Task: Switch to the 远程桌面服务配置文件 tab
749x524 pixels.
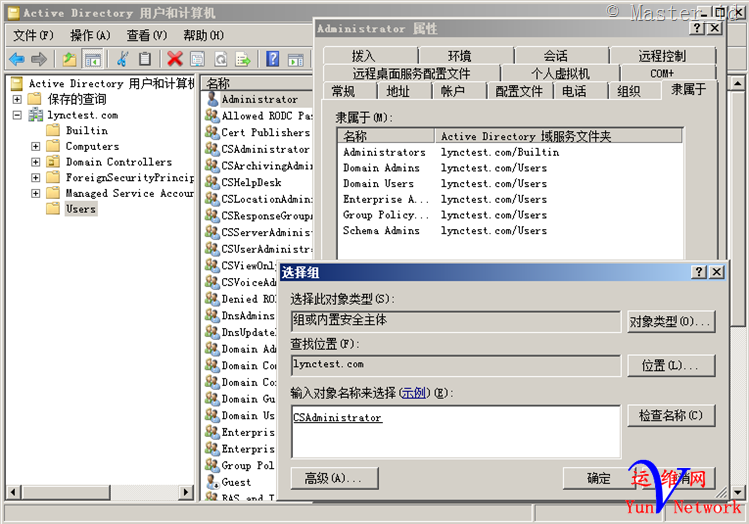Action: pos(411,73)
